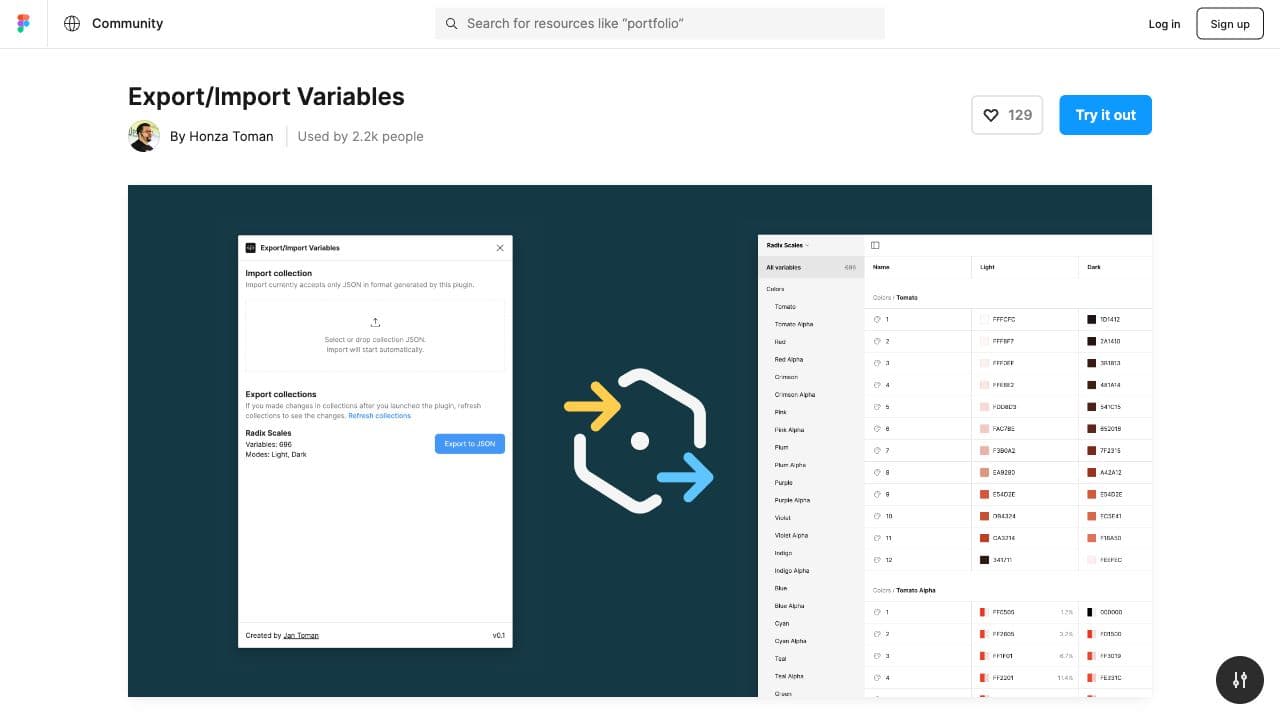The height and width of the screenshot is (720, 1280).
Task: Click the globe Community icon
Action: 72,23
